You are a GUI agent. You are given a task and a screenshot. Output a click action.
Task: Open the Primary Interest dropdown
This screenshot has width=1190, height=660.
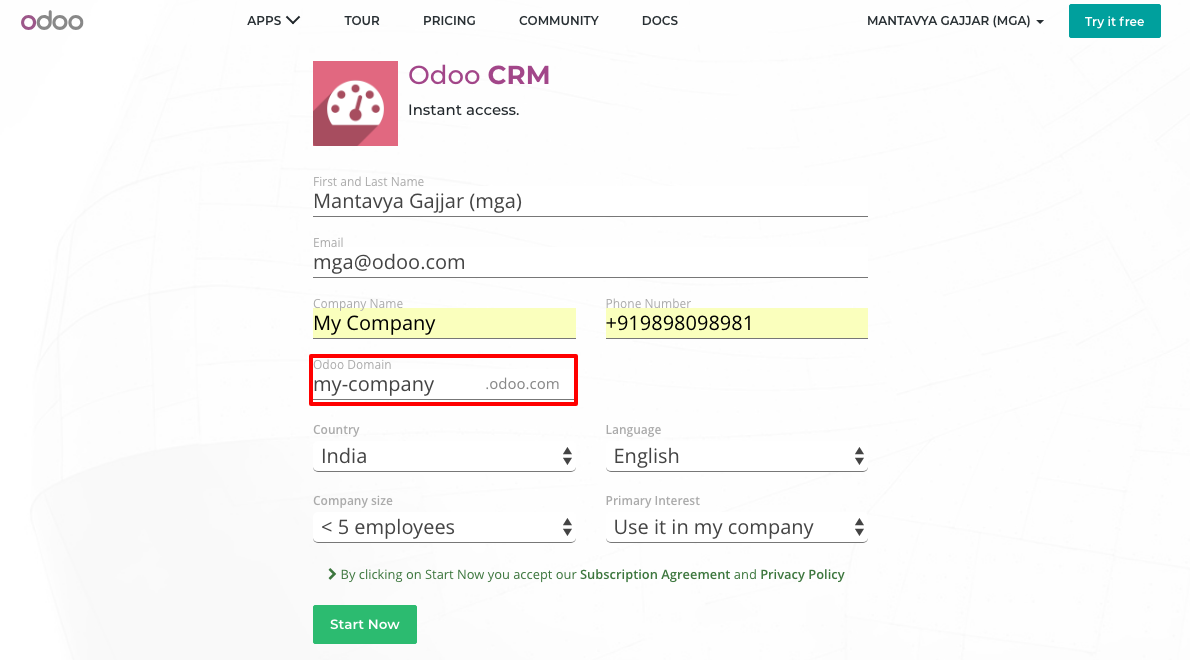point(736,527)
